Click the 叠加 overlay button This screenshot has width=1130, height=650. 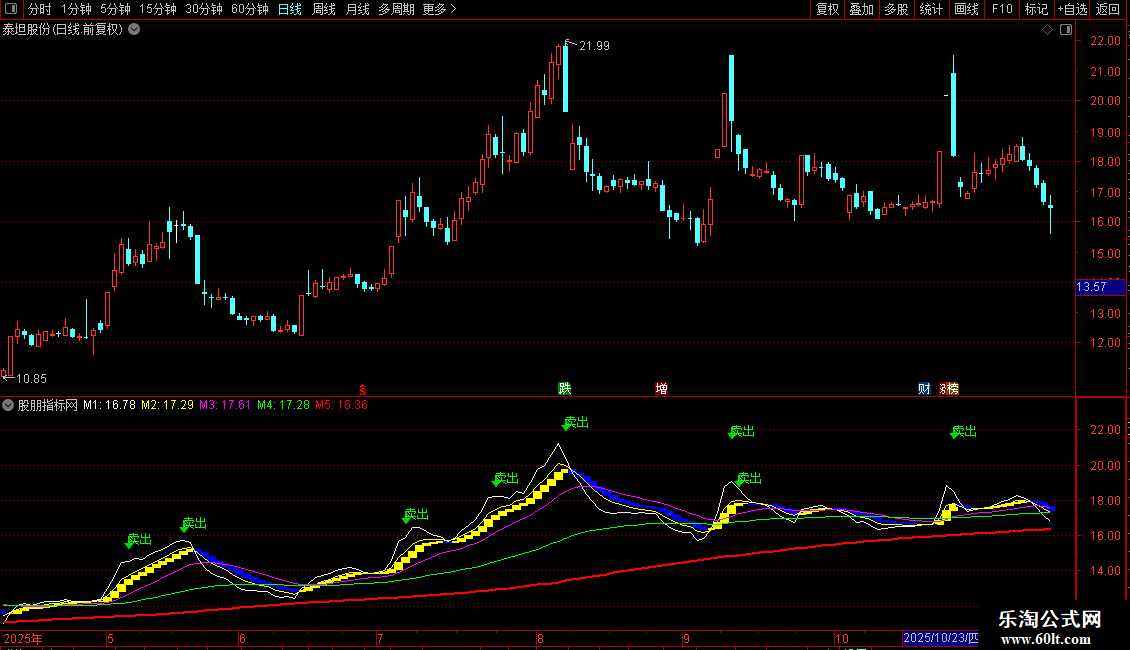click(861, 9)
